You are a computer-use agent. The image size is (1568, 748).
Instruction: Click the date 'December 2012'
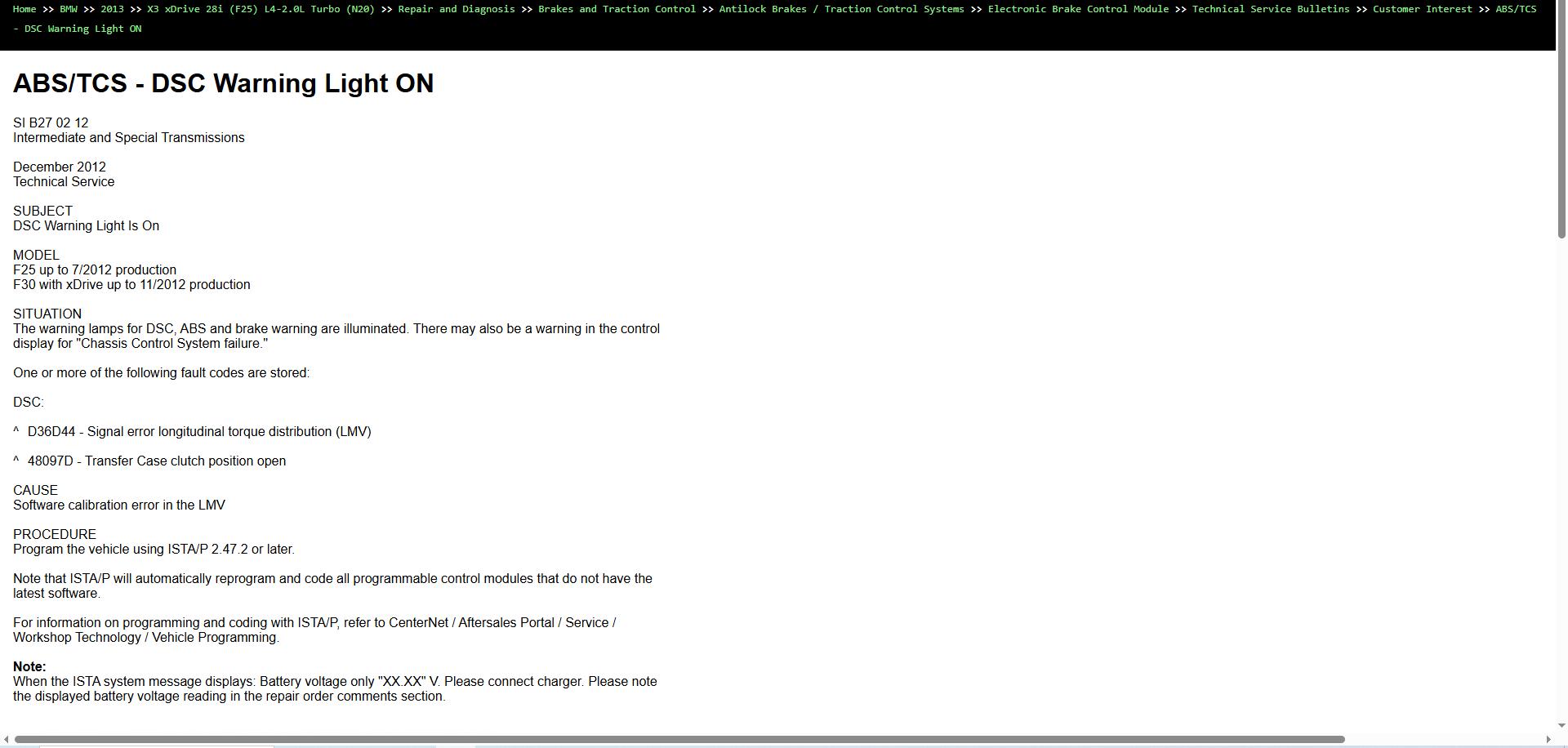coord(60,167)
